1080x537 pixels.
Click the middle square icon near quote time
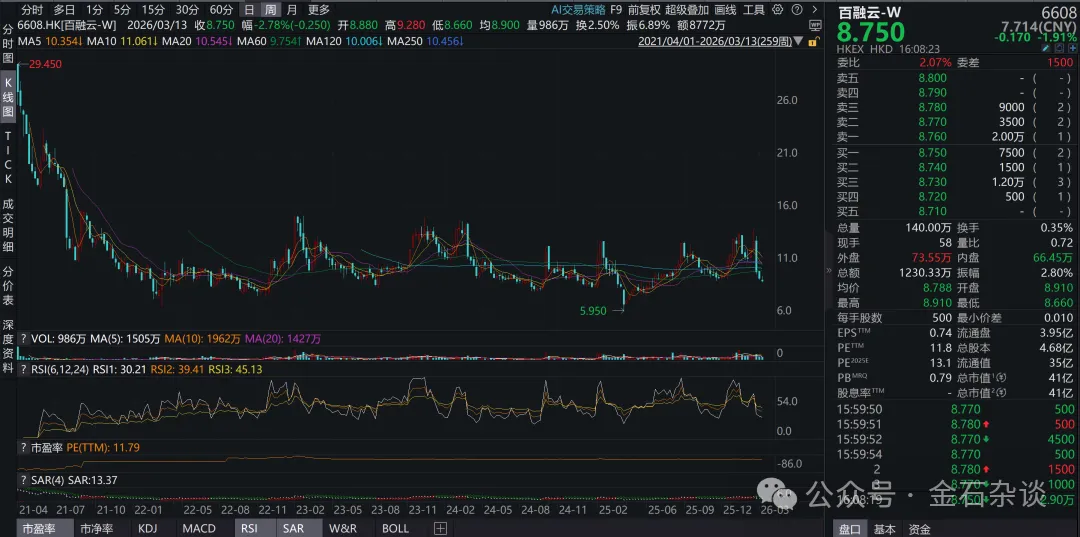[x=1059, y=48]
